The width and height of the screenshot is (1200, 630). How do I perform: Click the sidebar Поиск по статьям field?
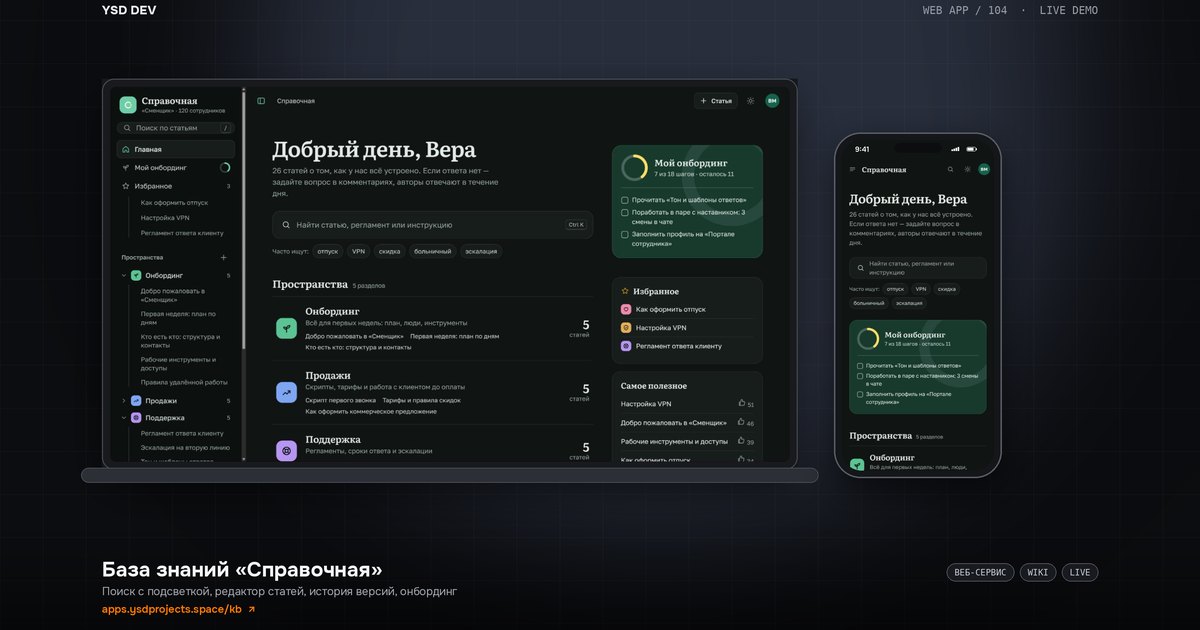pos(176,128)
